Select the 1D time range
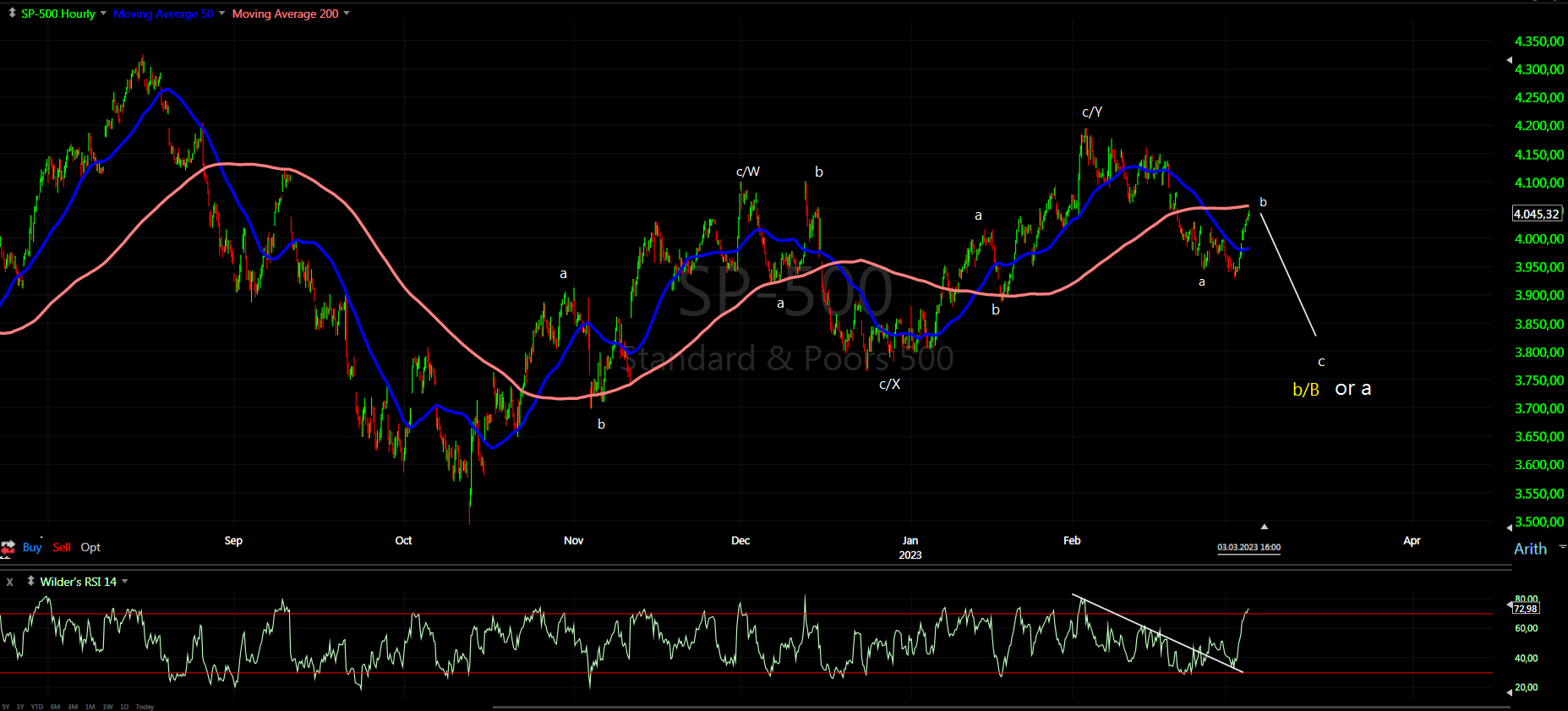This screenshot has width=1568, height=711. pyautogui.click(x=124, y=707)
